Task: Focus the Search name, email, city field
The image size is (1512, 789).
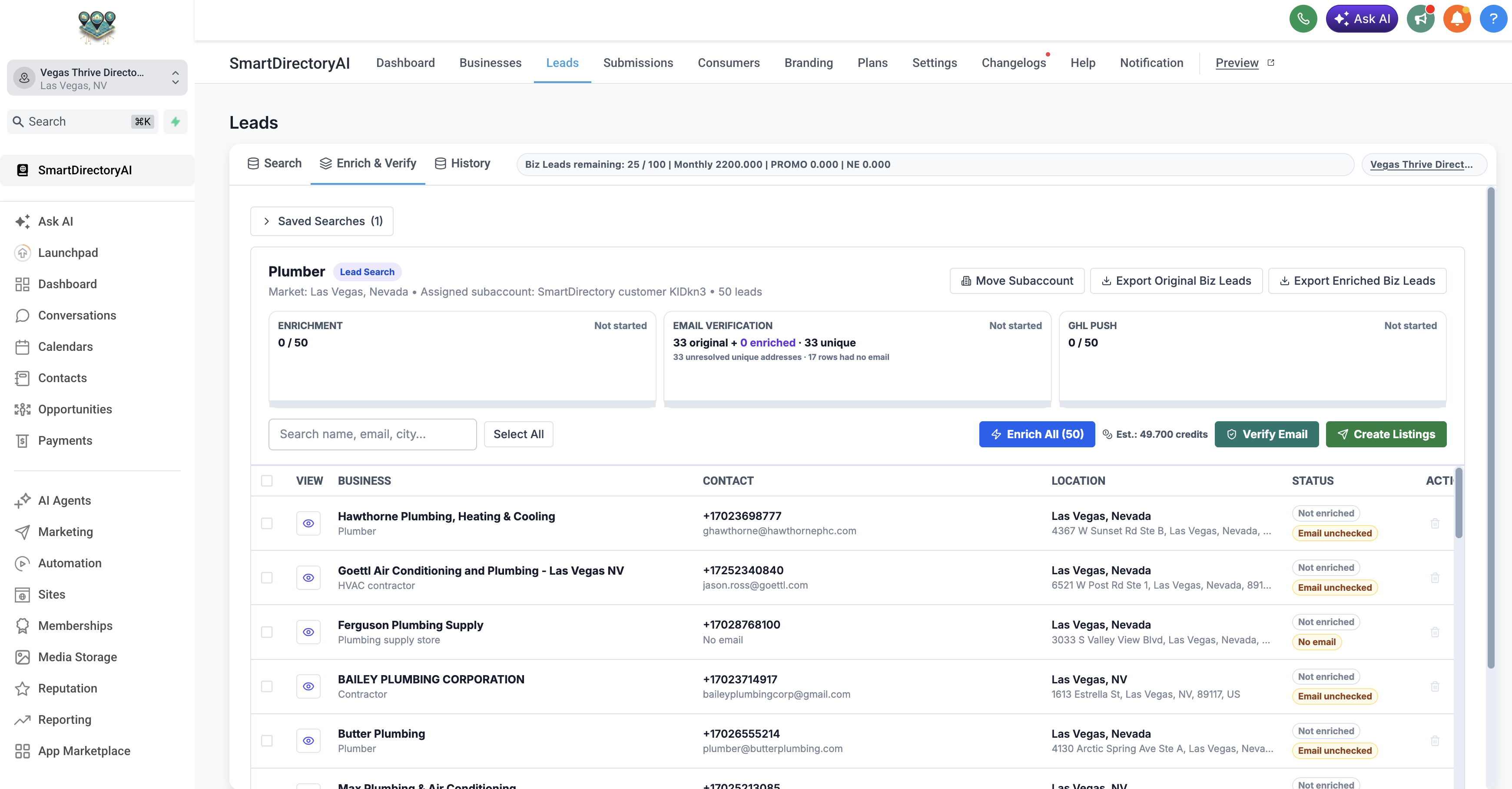Action: (372, 434)
